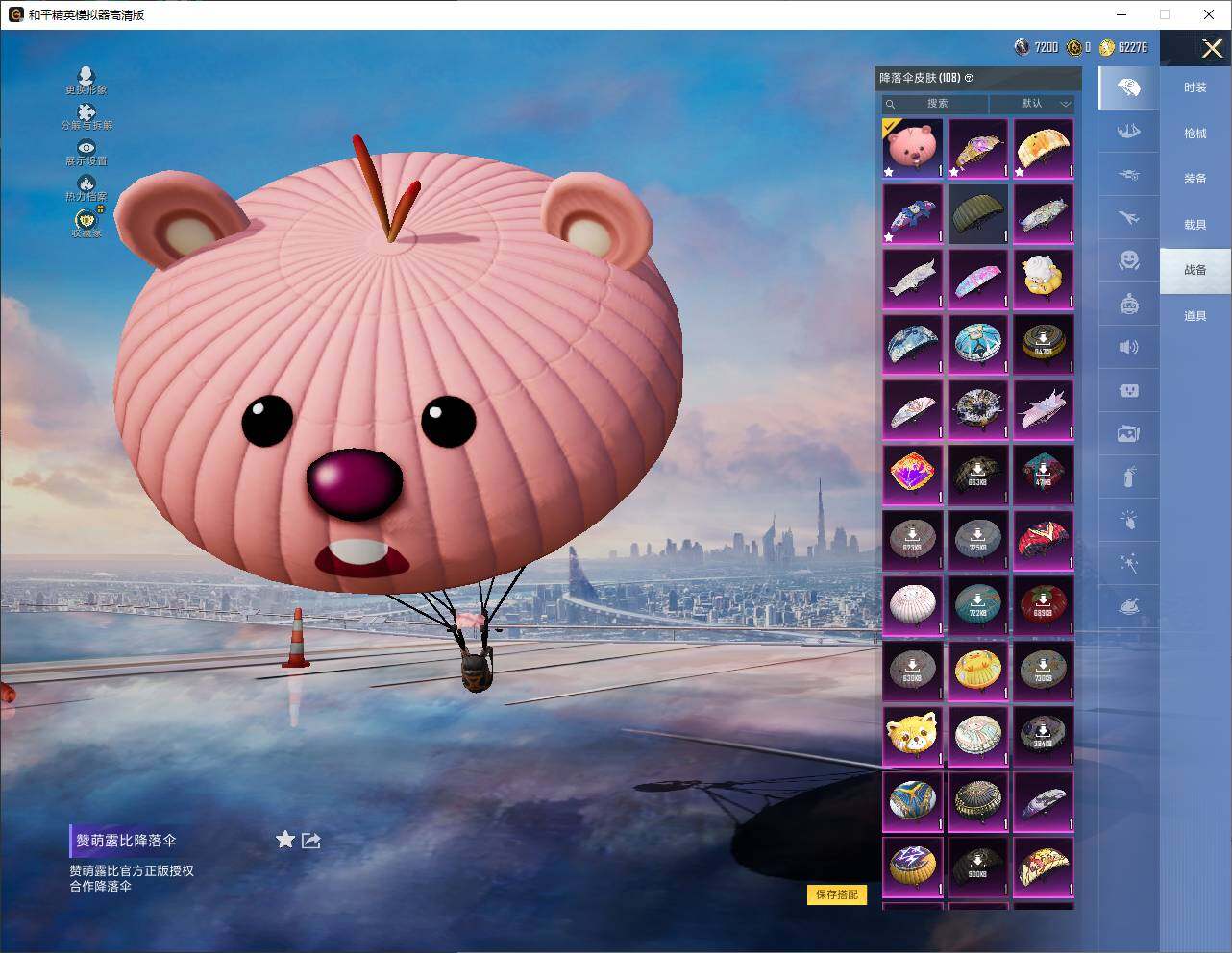Select the red panda face parachute thumbnail
Screen dimensions: 1232x953
click(x=913, y=737)
